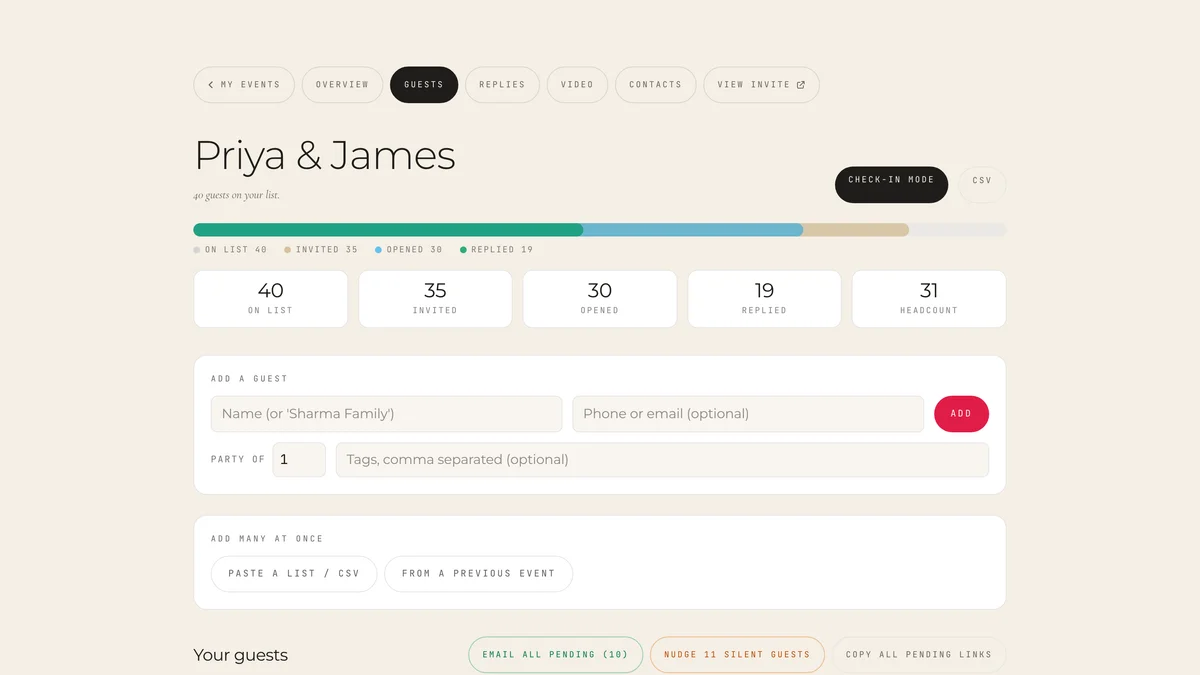Image resolution: width=1200 pixels, height=675 pixels.
Task: Select the Guests tab
Action: pyautogui.click(x=424, y=85)
